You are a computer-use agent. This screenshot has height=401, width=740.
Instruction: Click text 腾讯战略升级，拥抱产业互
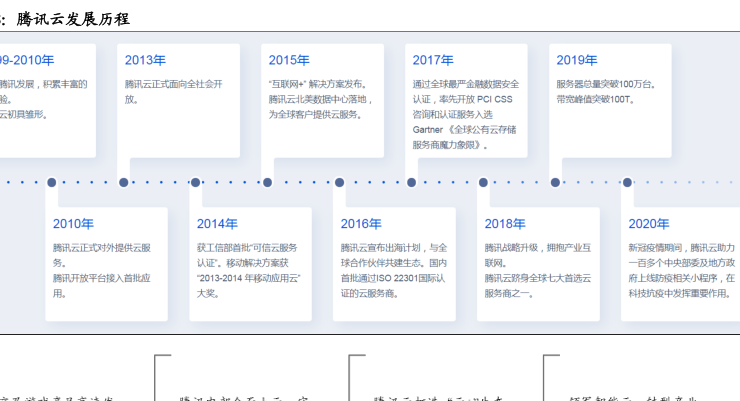point(538,248)
